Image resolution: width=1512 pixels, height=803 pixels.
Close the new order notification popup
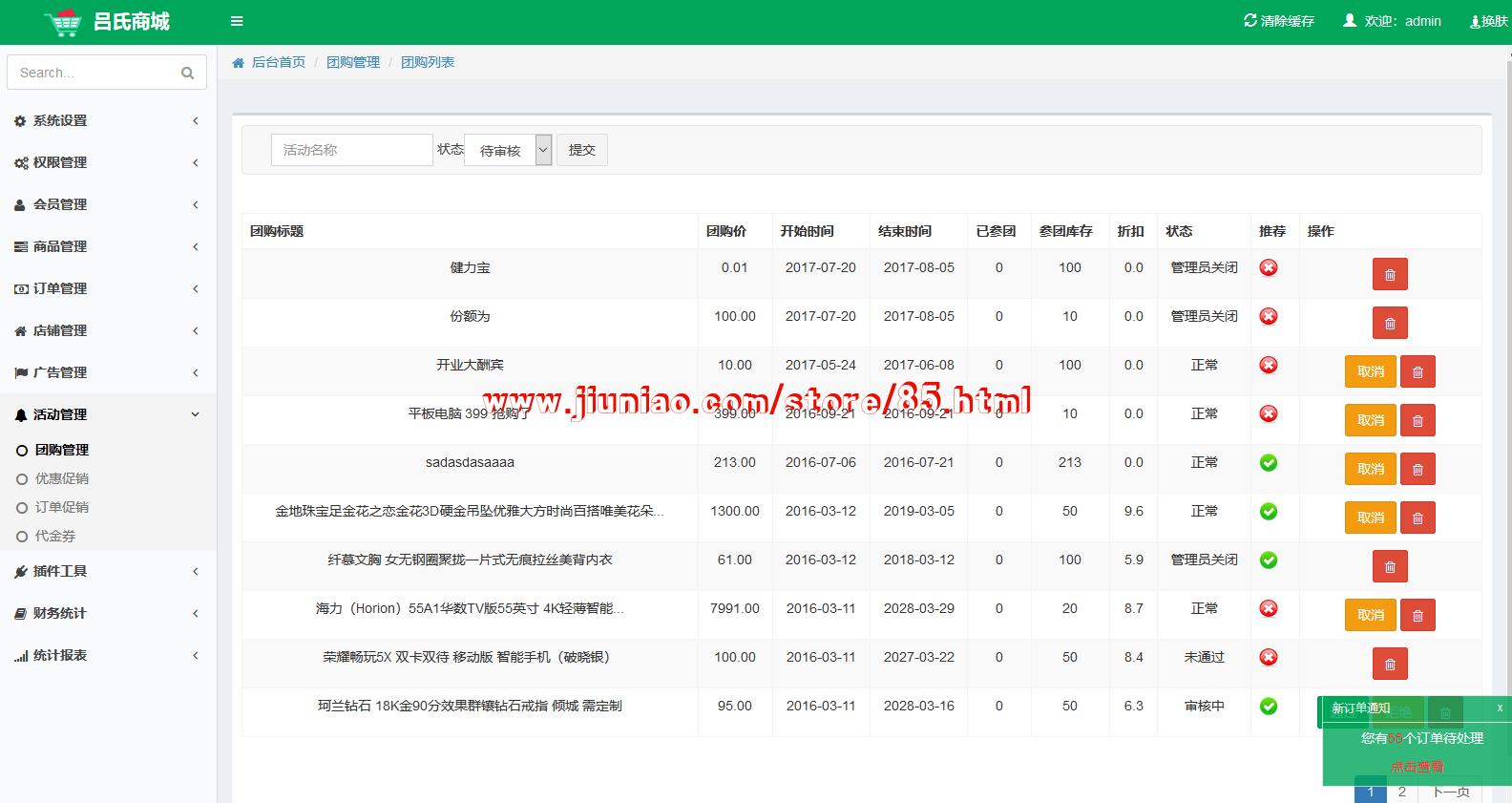[1500, 708]
